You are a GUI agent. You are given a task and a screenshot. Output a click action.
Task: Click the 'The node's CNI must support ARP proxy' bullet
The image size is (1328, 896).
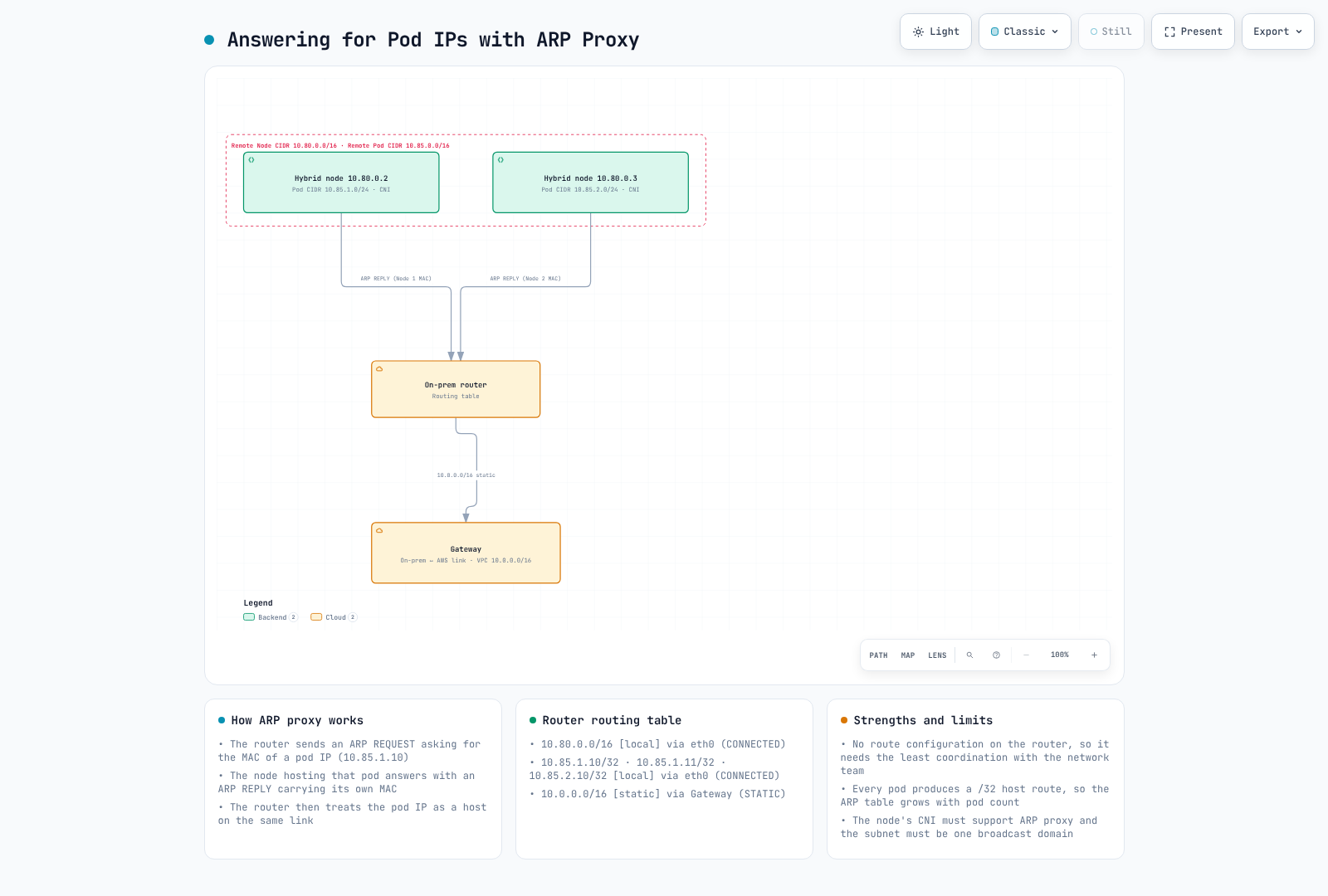click(x=969, y=827)
